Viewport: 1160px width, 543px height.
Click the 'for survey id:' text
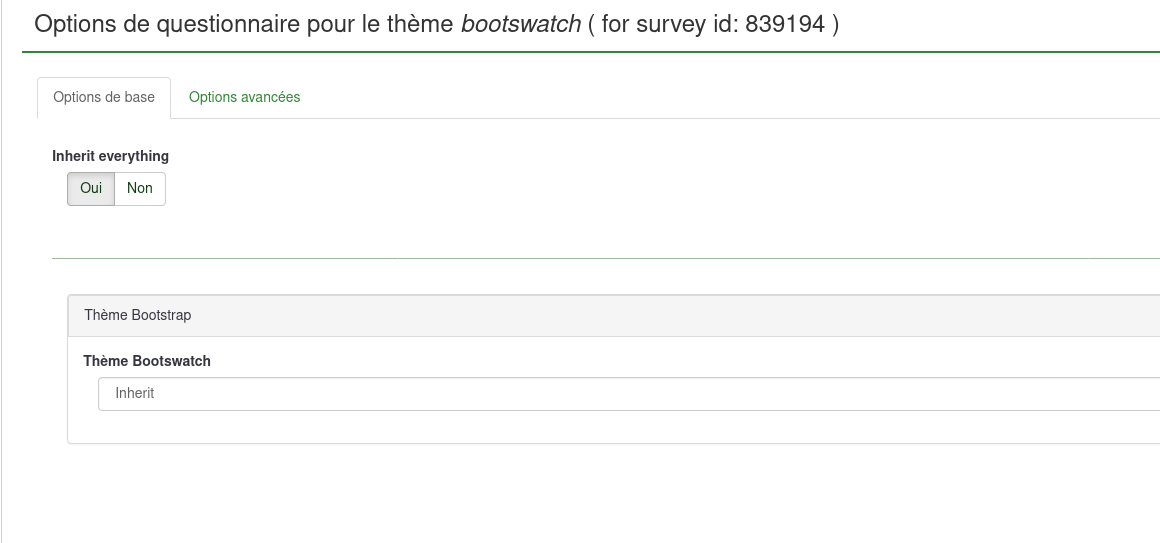670,24
